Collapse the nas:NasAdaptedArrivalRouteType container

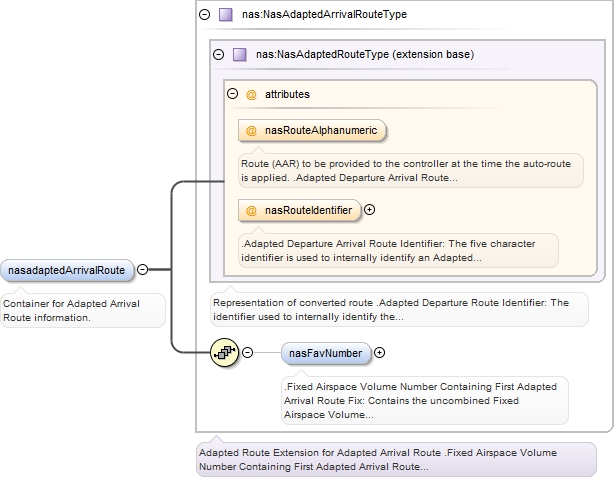pyautogui.click(x=205, y=15)
